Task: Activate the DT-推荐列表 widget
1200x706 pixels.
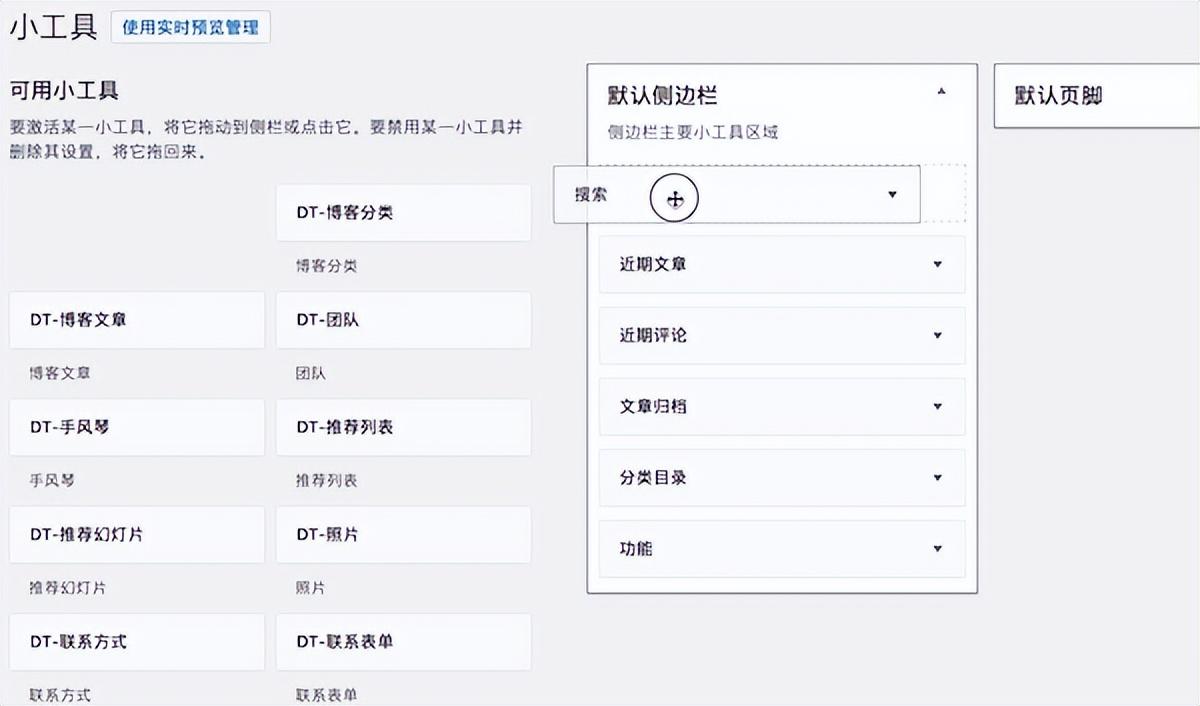Action: [403, 427]
